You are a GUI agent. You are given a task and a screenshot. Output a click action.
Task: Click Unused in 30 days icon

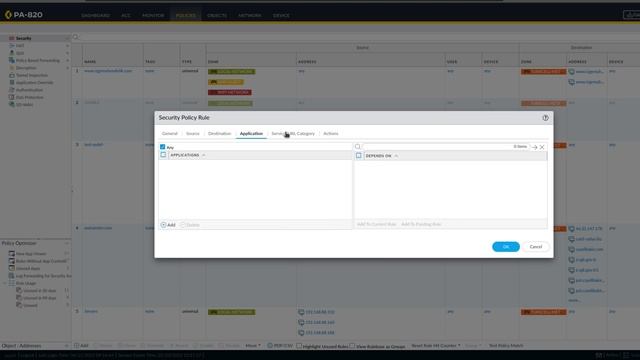(19, 290)
